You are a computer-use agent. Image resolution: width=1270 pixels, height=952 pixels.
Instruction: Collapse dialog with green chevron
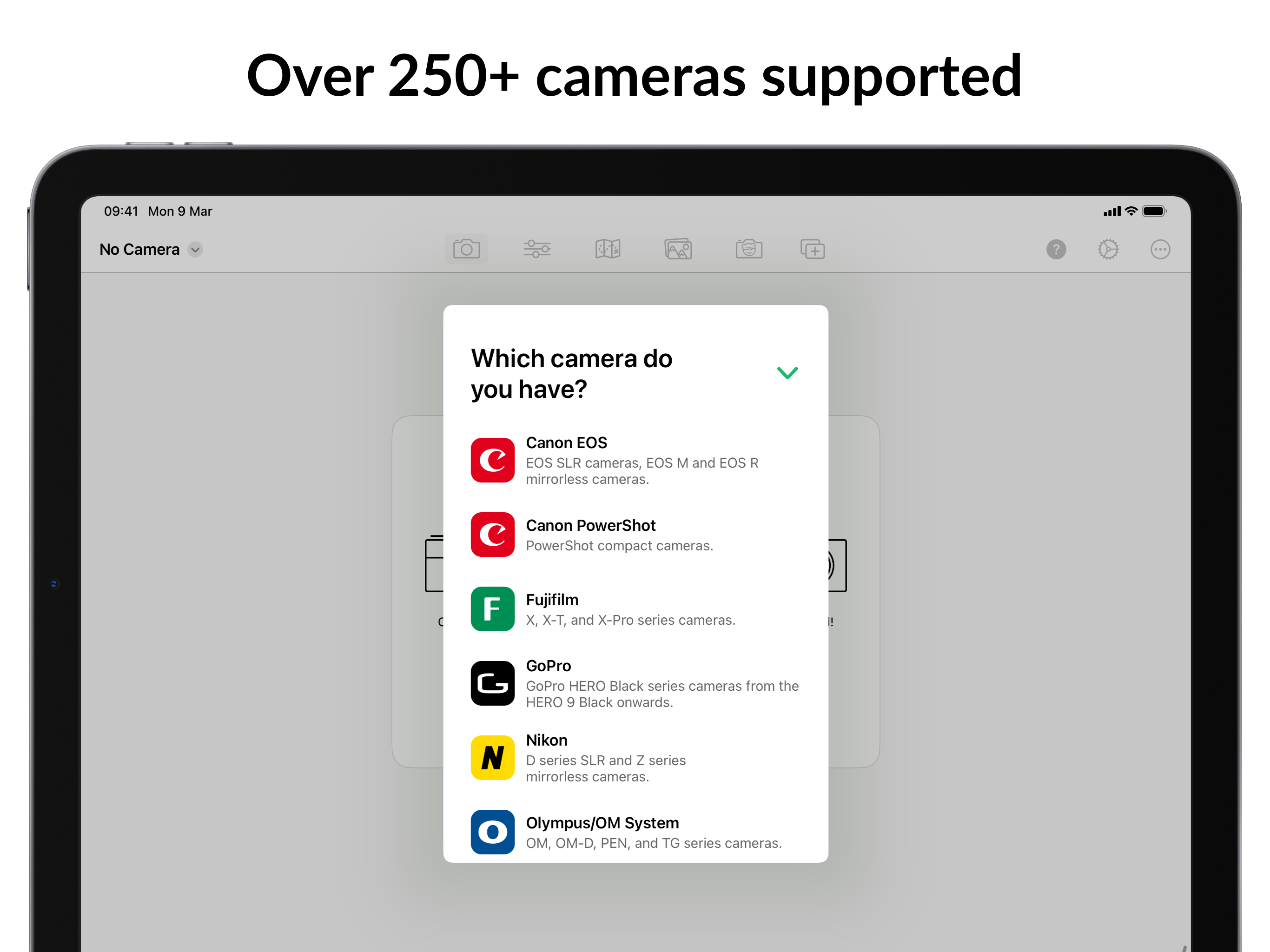(787, 373)
